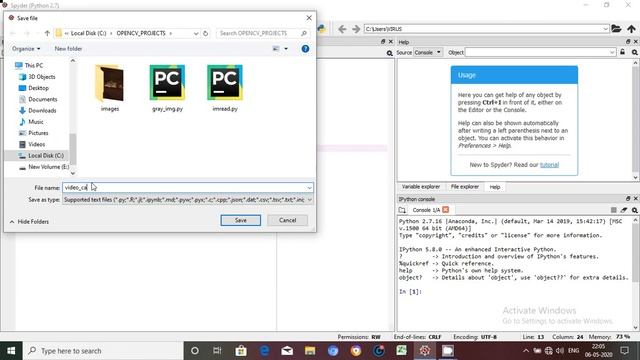
Task: Collapse with Hide Folders
Action: click(x=29, y=222)
